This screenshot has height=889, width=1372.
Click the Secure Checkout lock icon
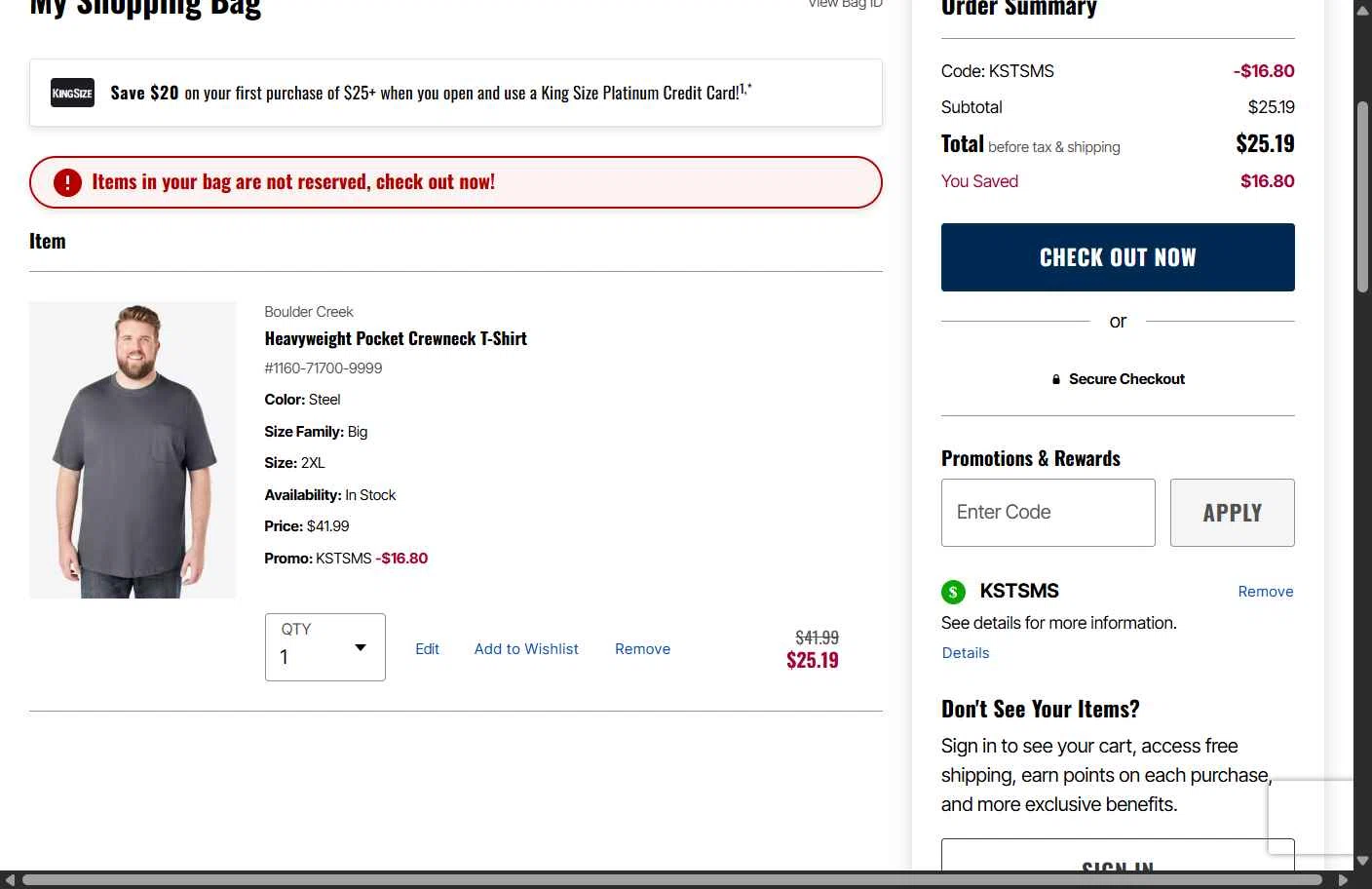tap(1056, 379)
